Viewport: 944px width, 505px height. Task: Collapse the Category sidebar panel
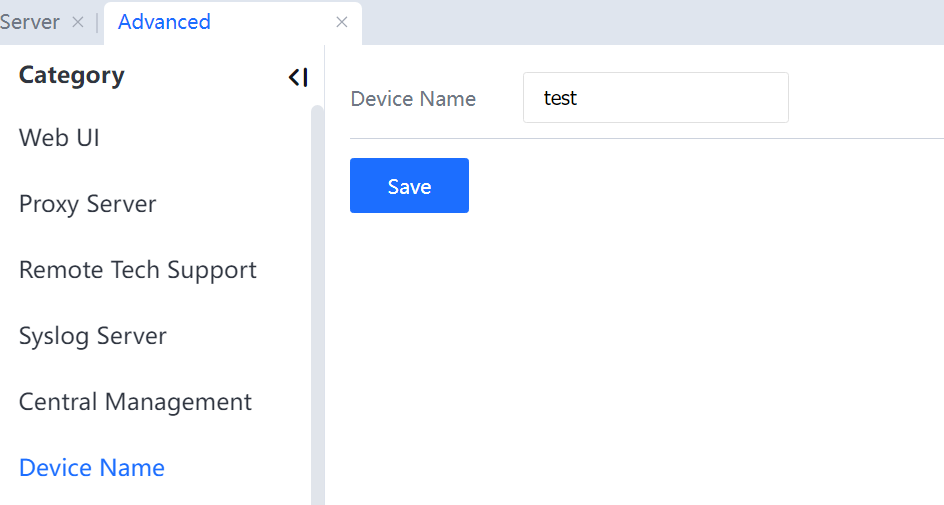point(298,77)
